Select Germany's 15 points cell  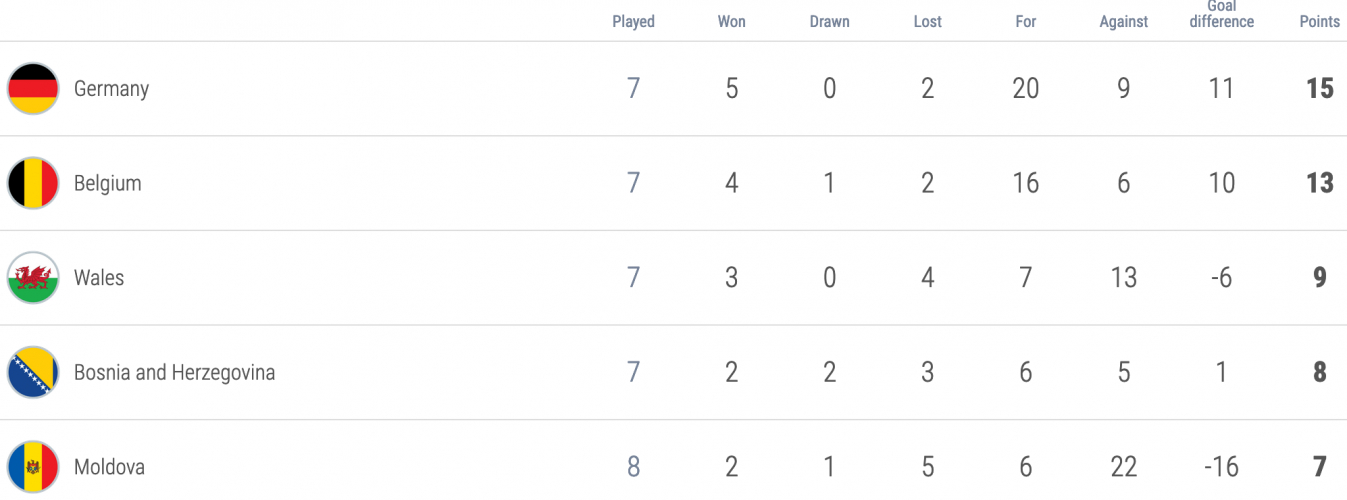[x=1319, y=89]
